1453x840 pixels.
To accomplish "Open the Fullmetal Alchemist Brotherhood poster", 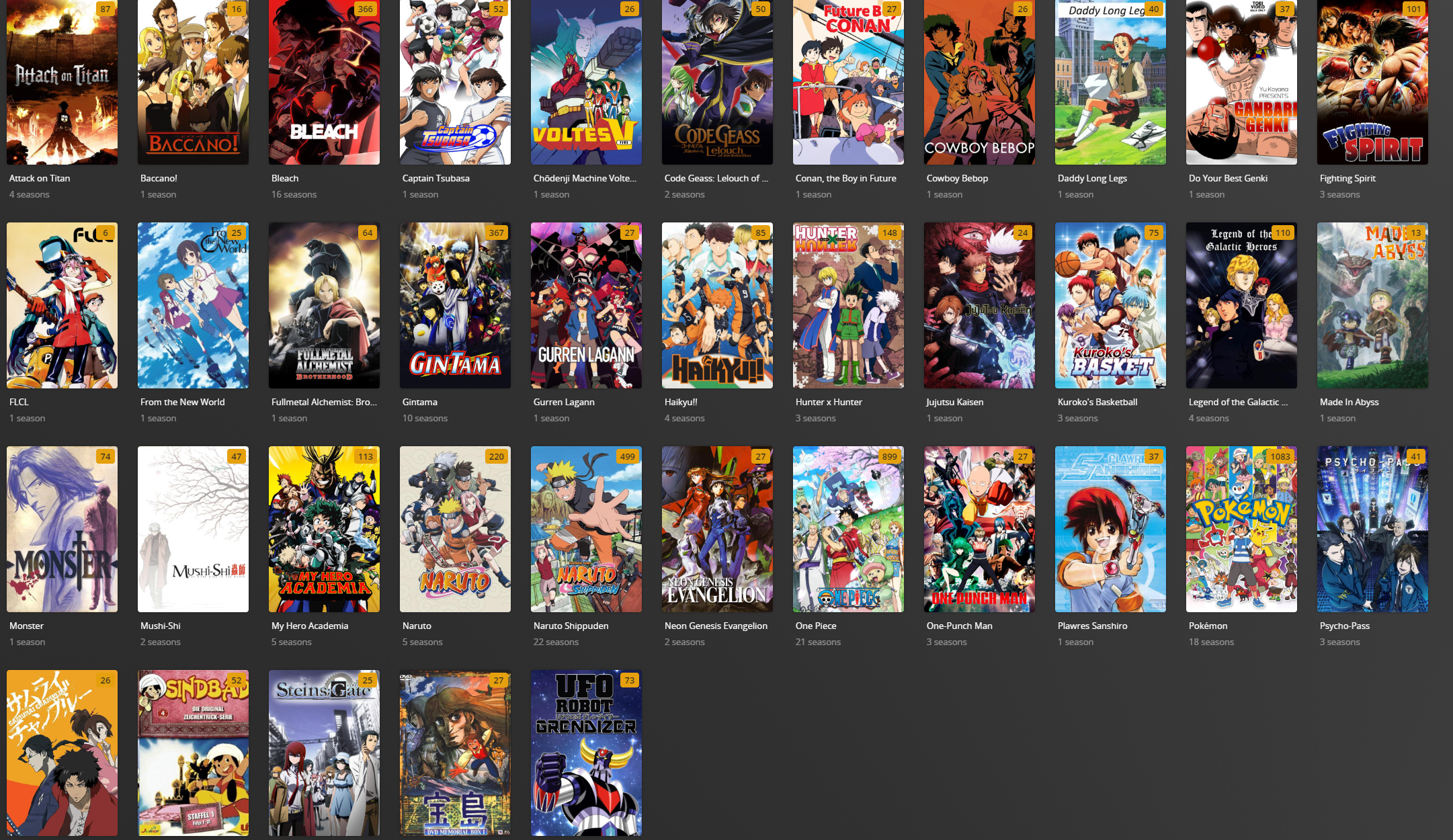I will [324, 305].
